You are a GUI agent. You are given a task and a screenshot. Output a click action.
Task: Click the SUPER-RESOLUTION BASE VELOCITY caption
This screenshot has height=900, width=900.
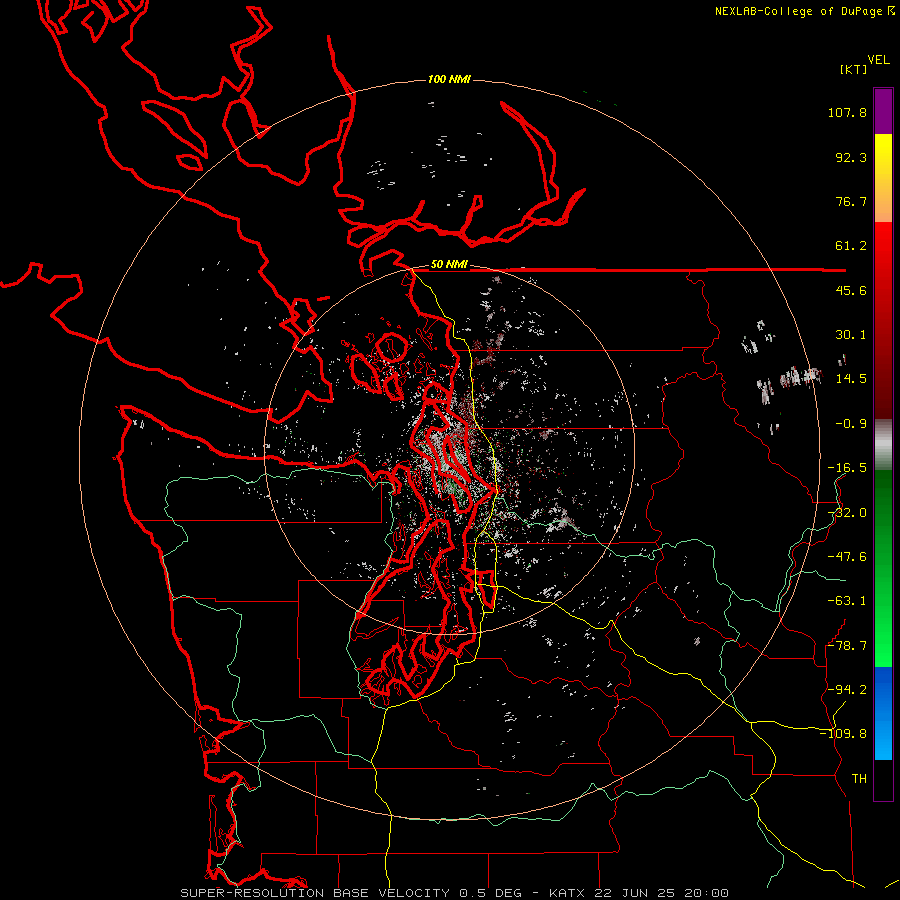tap(351, 893)
